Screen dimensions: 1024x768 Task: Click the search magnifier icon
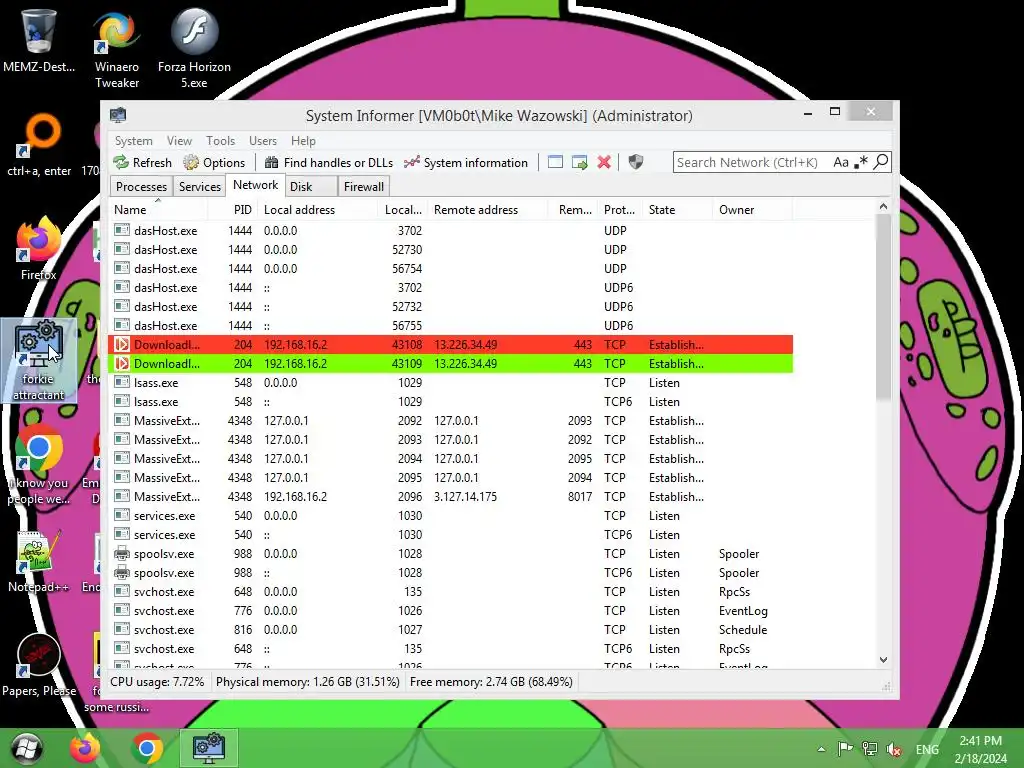click(880, 161)
